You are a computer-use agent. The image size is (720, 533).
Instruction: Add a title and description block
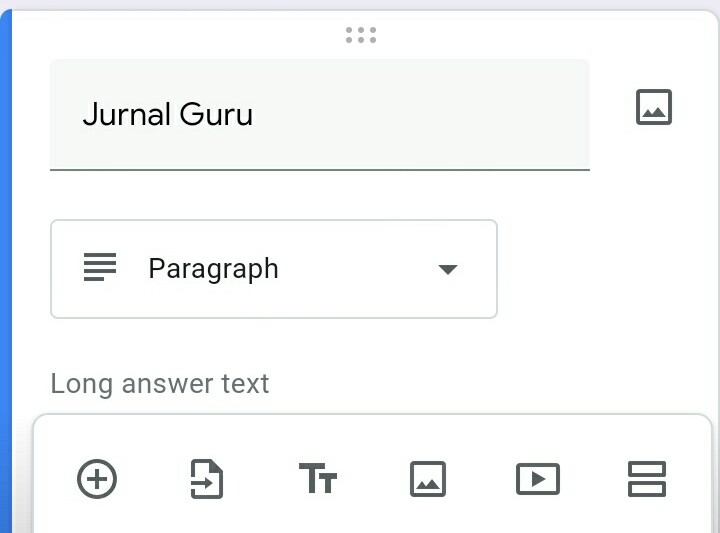tap(318, 479)
